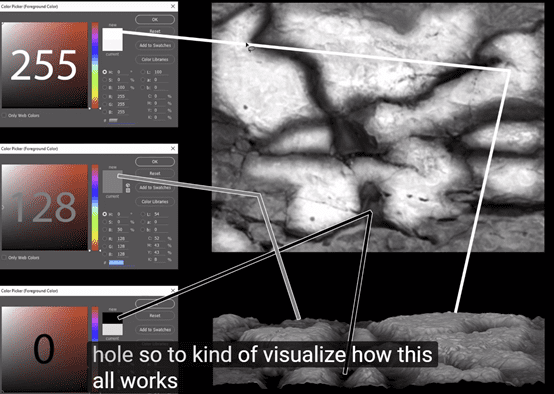This screenshot has height=394, width=554.
Task: Enable Only Web Colors in the 255 picker
Action: click(4, 116)
